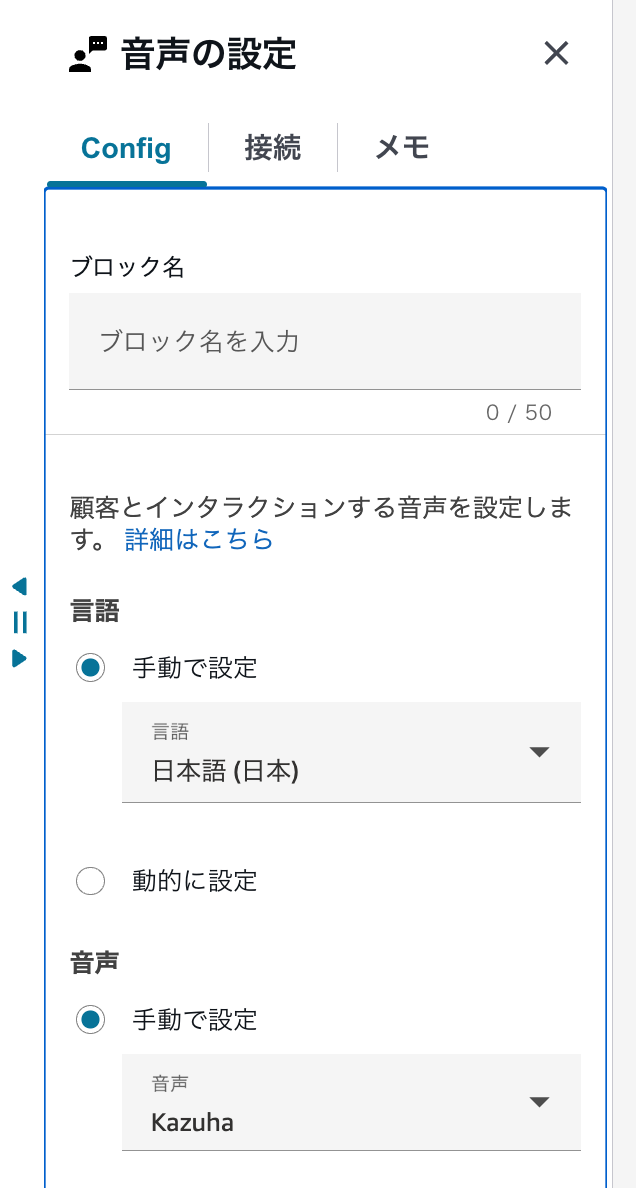Click the chevron on the 音声 voice selector
636x1188 pixels.
(540, 1102)
